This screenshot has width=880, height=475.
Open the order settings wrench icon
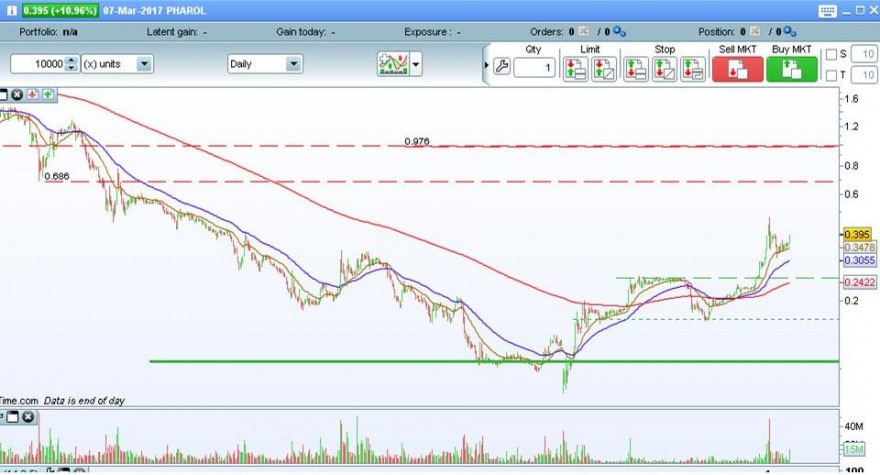[501, 67]
